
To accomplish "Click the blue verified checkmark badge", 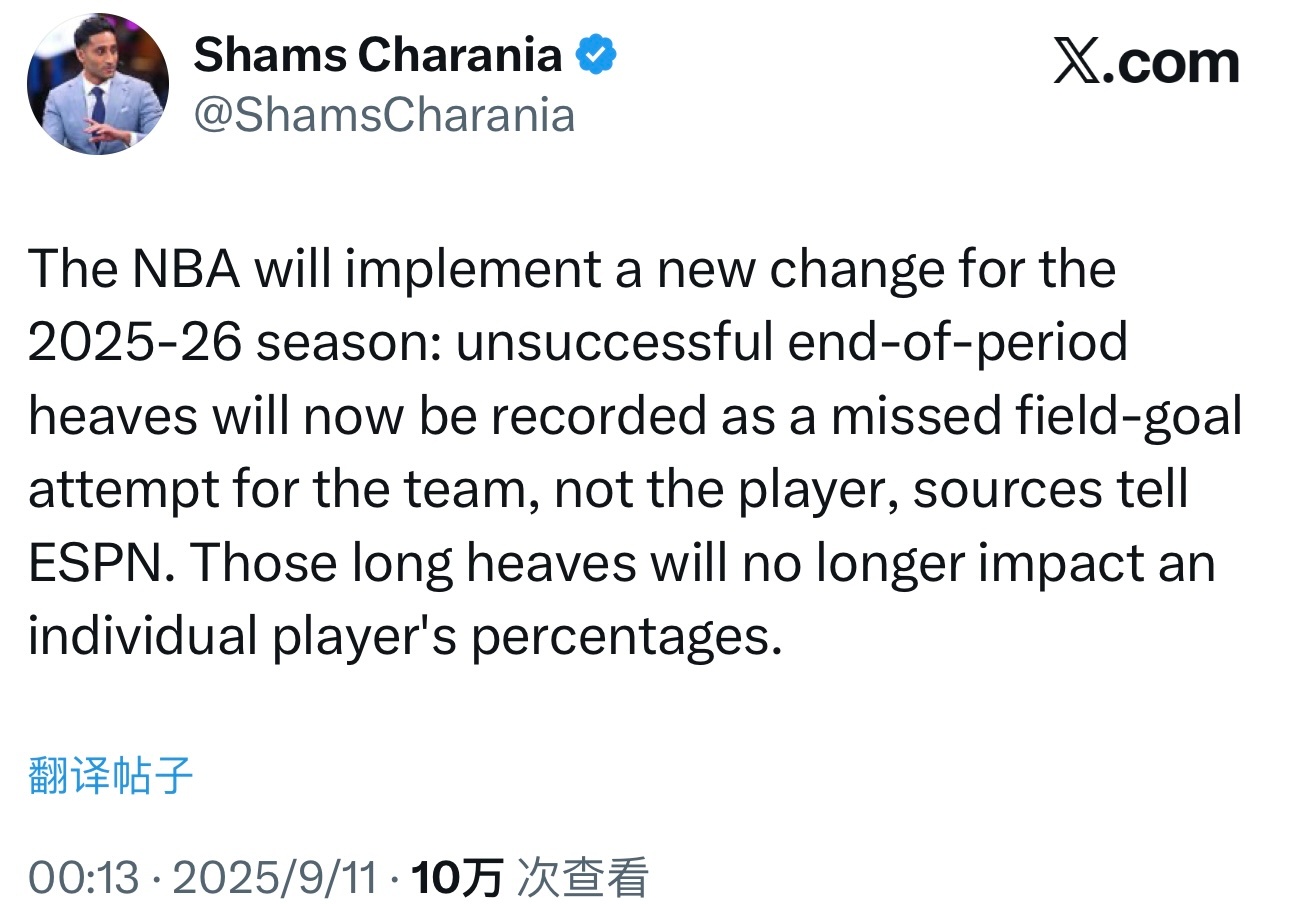I will [598, 55].
